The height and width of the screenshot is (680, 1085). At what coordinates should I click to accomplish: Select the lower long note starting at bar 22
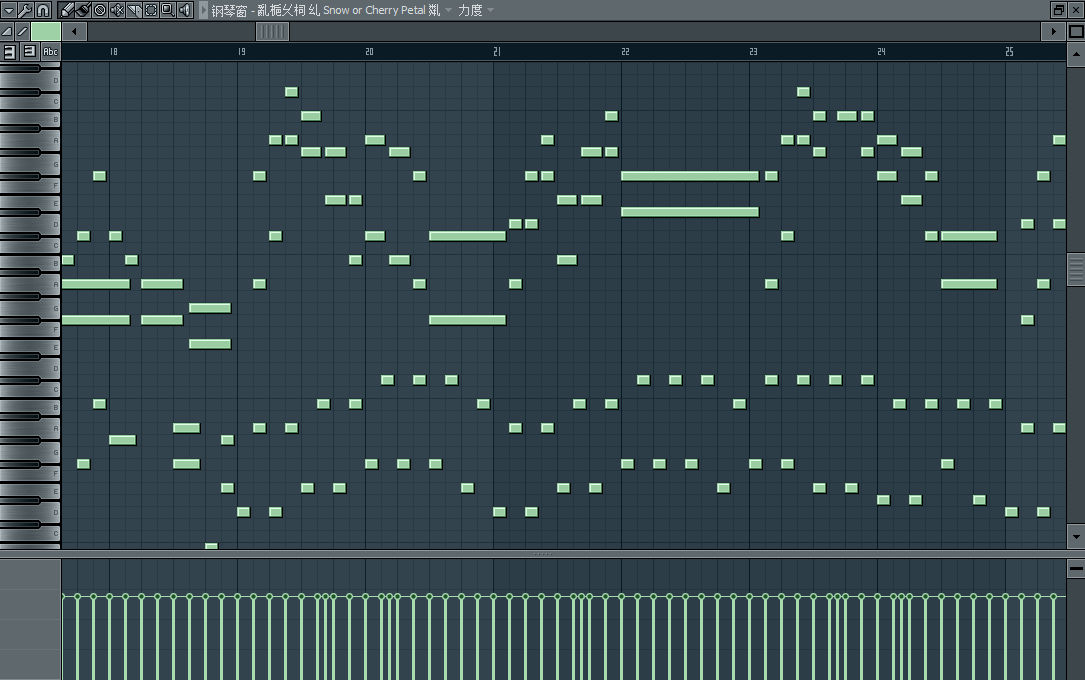(x=690, y=212)
